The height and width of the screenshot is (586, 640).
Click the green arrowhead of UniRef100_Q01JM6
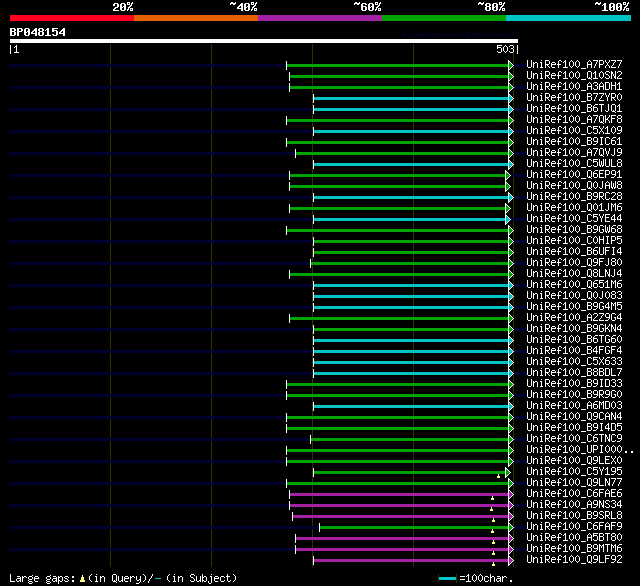pos(508,209)
